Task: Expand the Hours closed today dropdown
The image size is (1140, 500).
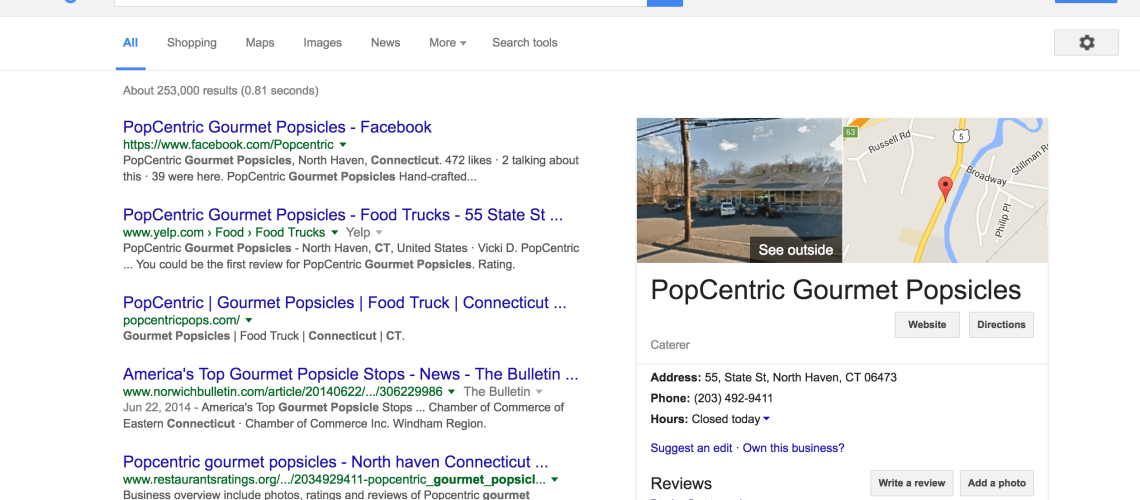Action: [766, 419]
